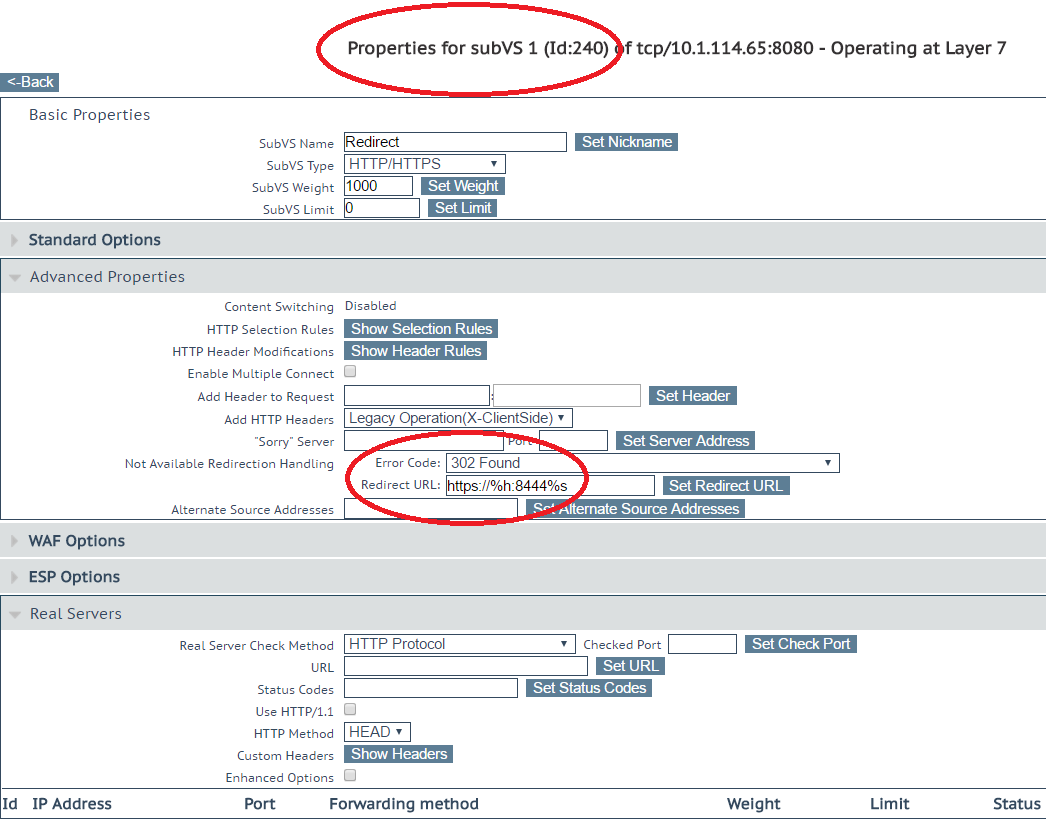Expand the Standard Options section
This screenshot has width=1046, height=824.
[94, 240]
